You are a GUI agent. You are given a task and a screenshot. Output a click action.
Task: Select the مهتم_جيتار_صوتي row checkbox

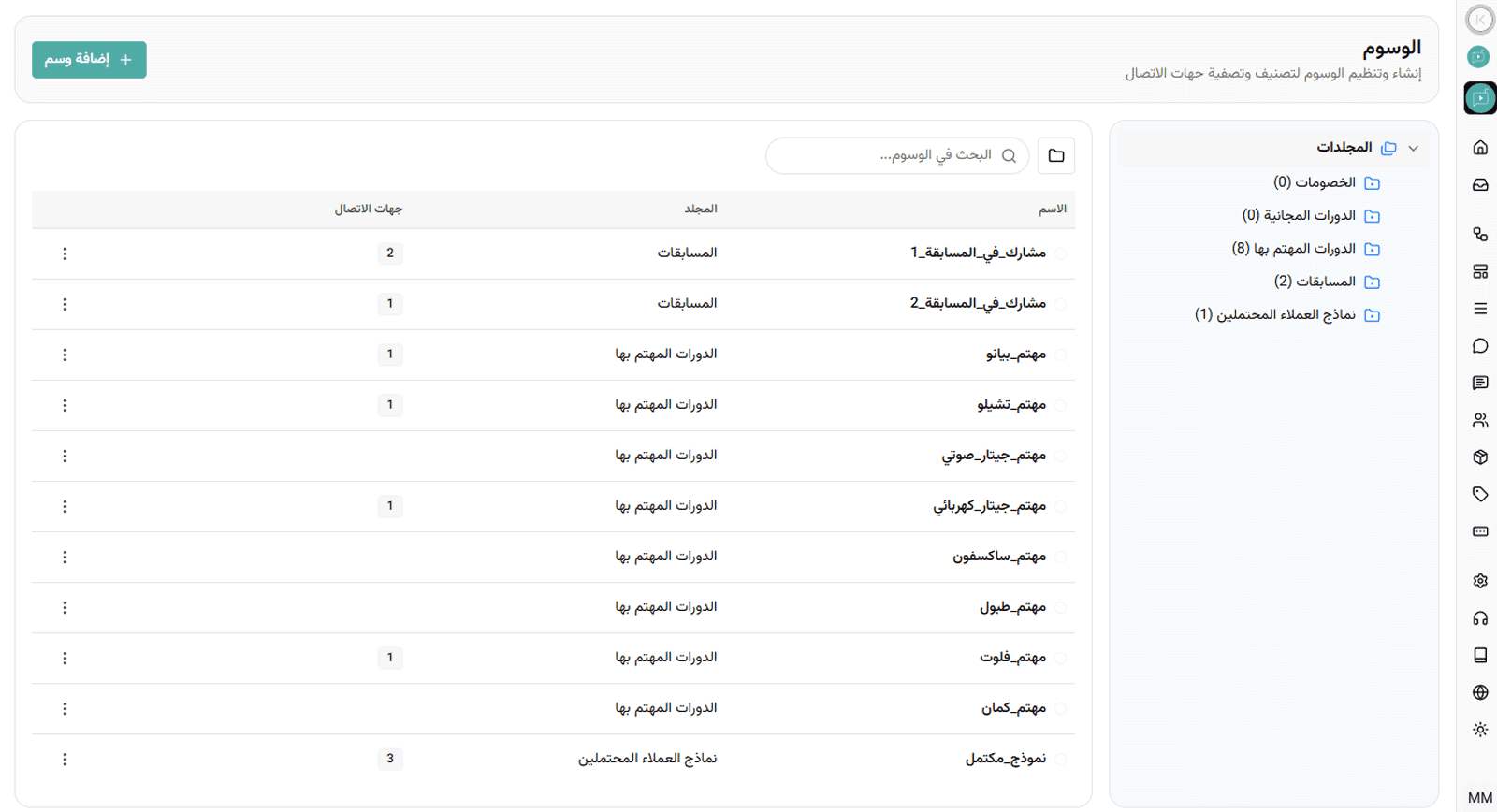[1060, 456]
